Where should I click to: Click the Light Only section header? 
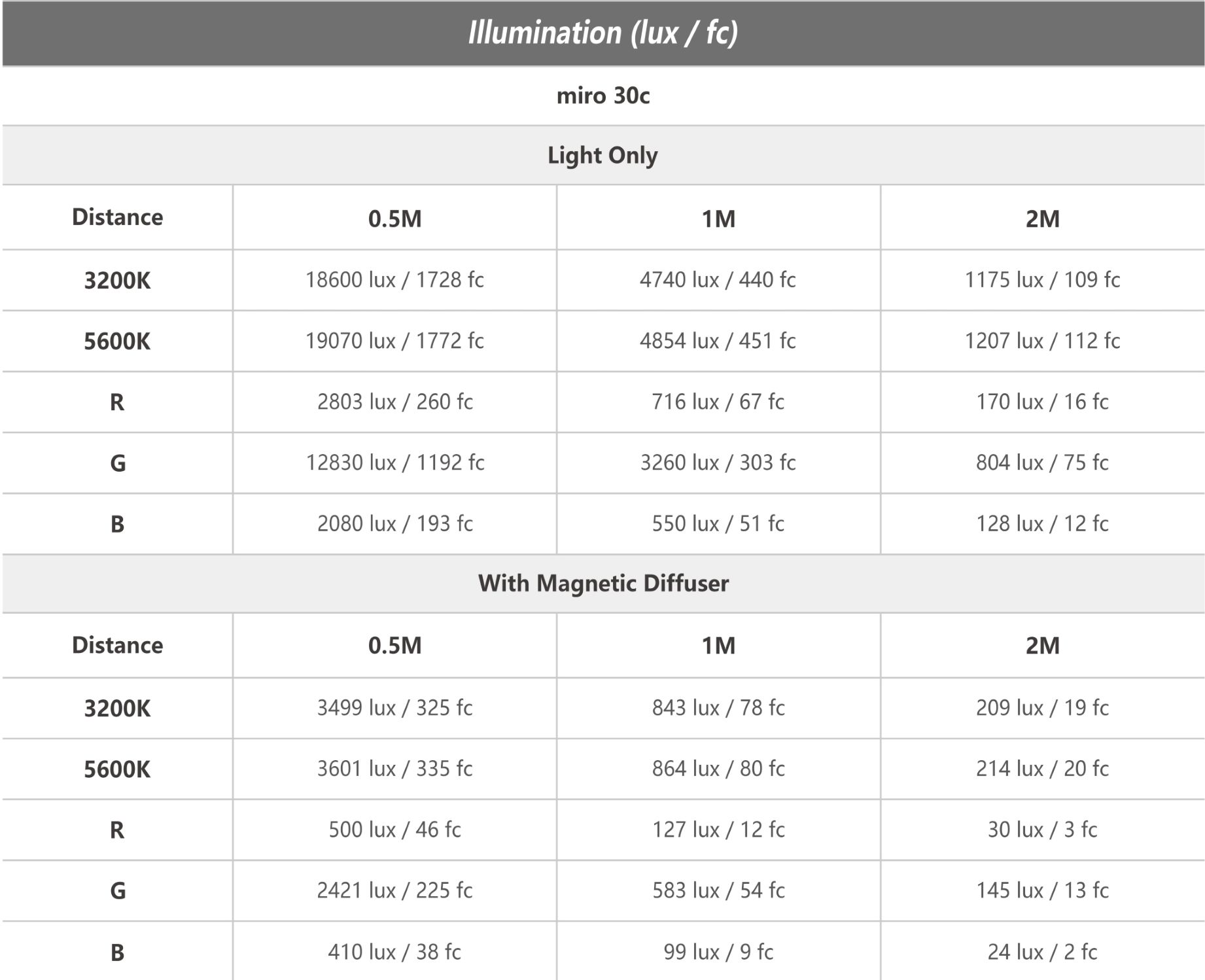[602, 155]
